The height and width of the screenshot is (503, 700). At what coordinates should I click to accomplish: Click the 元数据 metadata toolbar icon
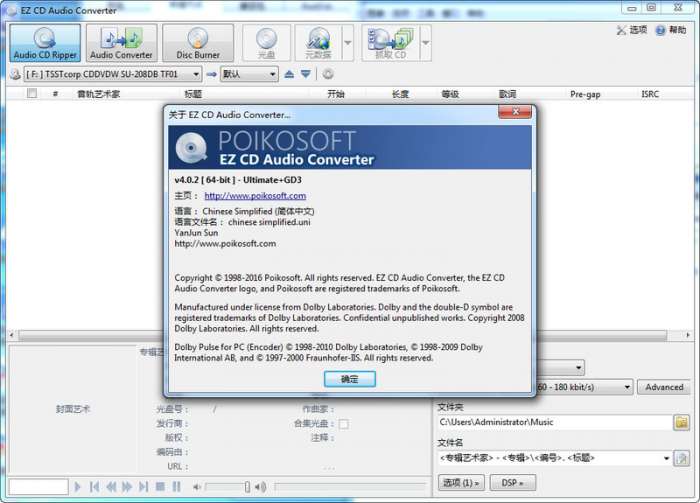318,43
